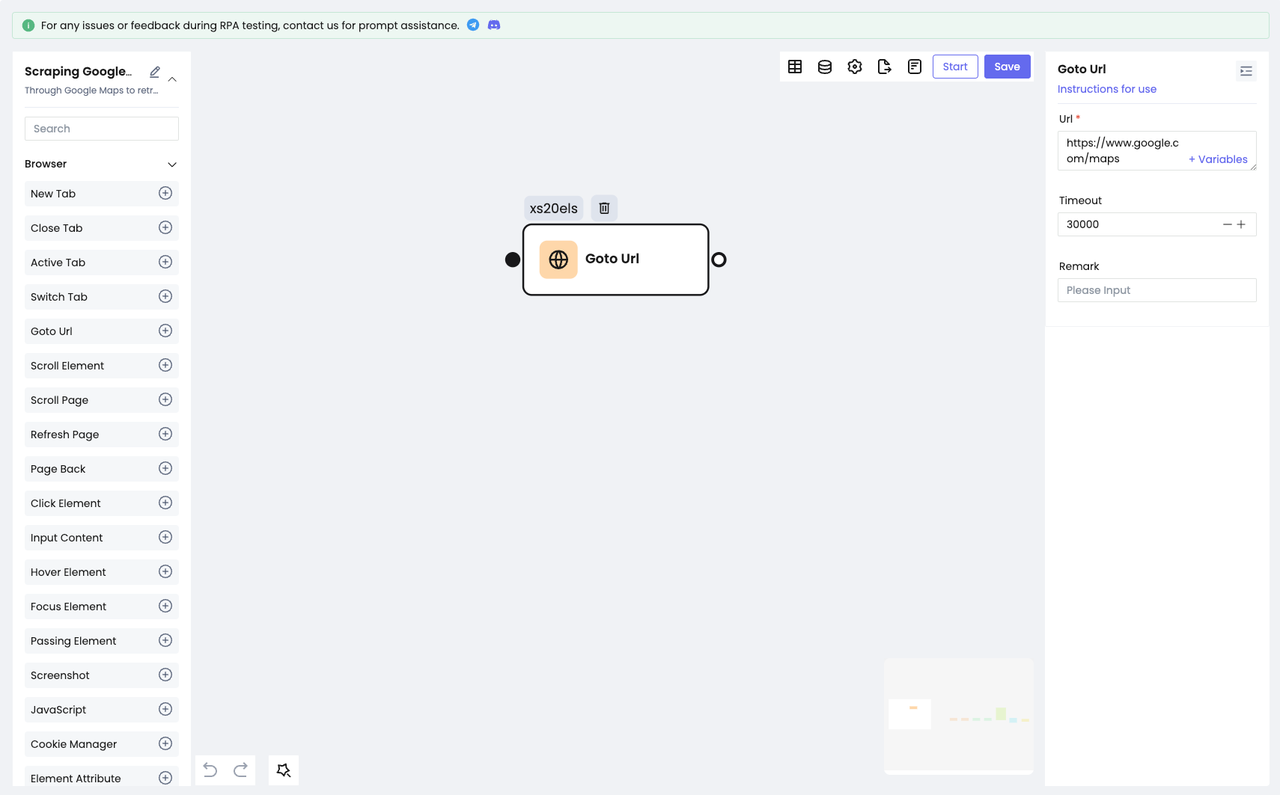1280x795 pixels.
Task: Open the Discord contact icon in banner
Action: (x=494, y=25)
